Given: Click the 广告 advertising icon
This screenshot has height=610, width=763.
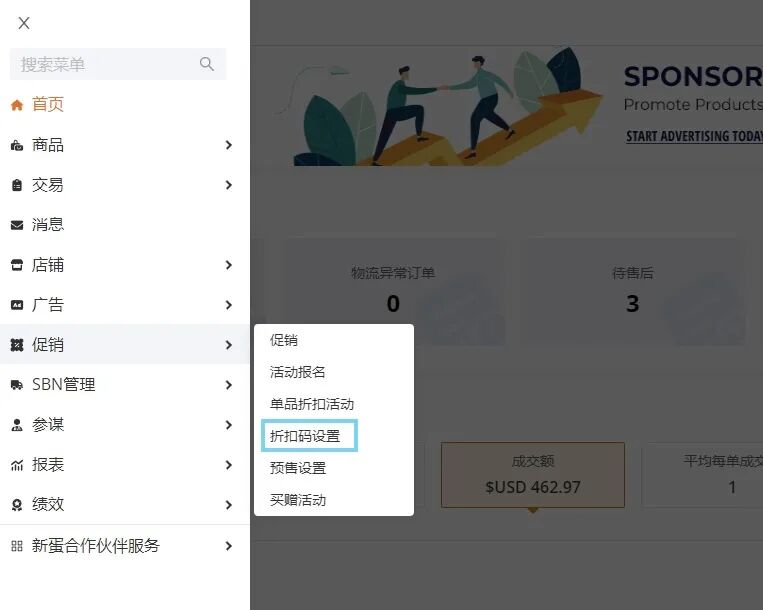Looking at the screenshot, I should pyautogui.click(x=16, y=305).
